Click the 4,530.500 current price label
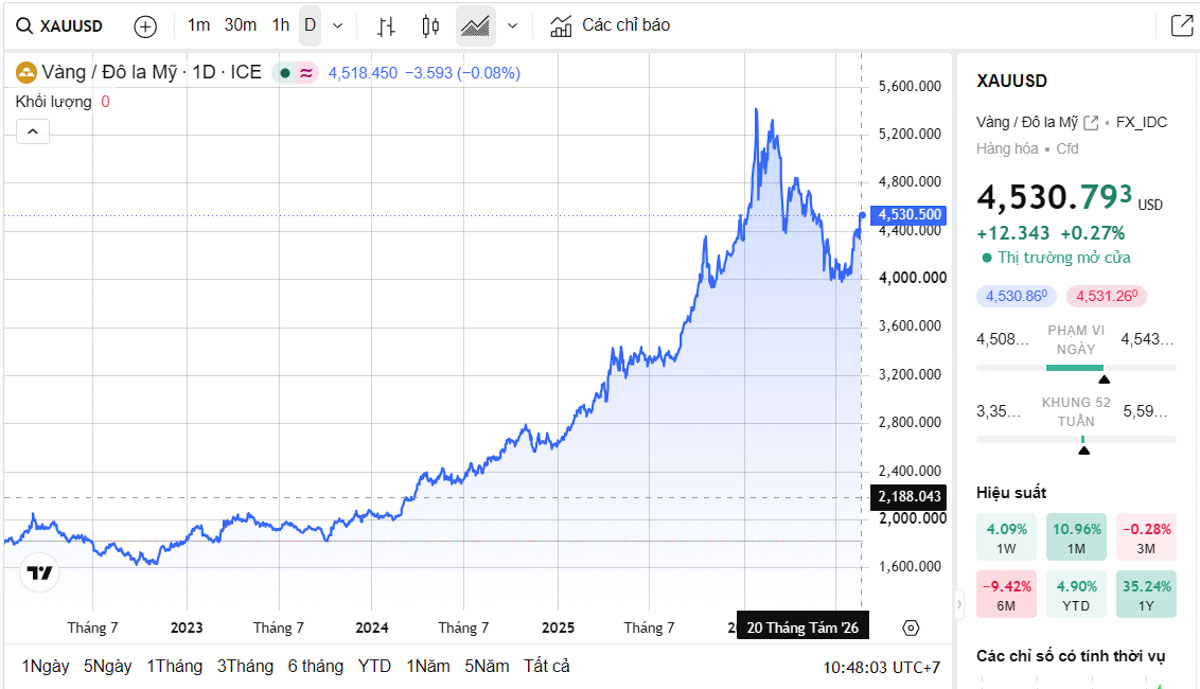The width and height of the screenshot is (1200, 689). (x=908, y=215)
